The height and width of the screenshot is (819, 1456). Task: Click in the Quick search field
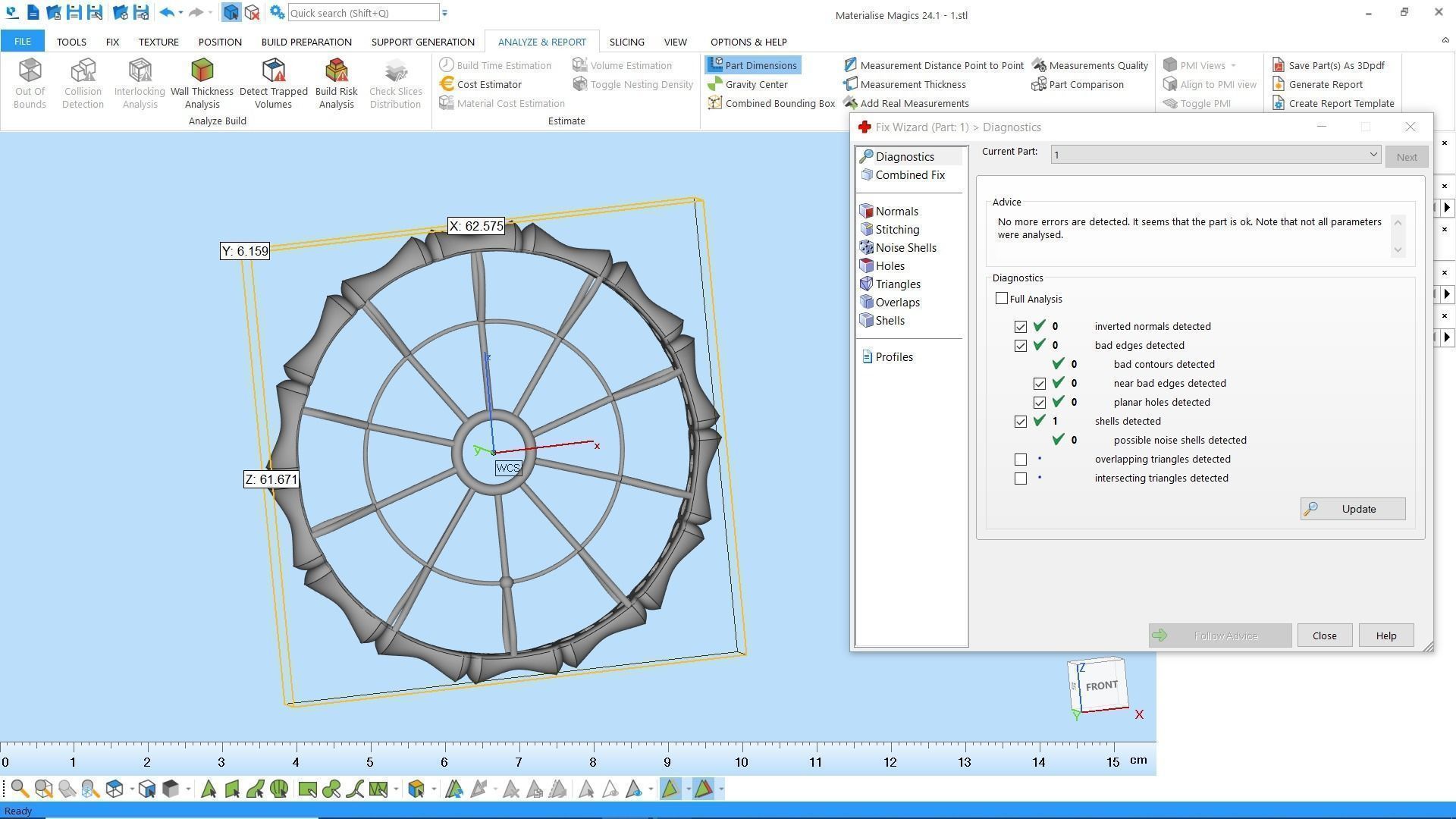(362, 13)
